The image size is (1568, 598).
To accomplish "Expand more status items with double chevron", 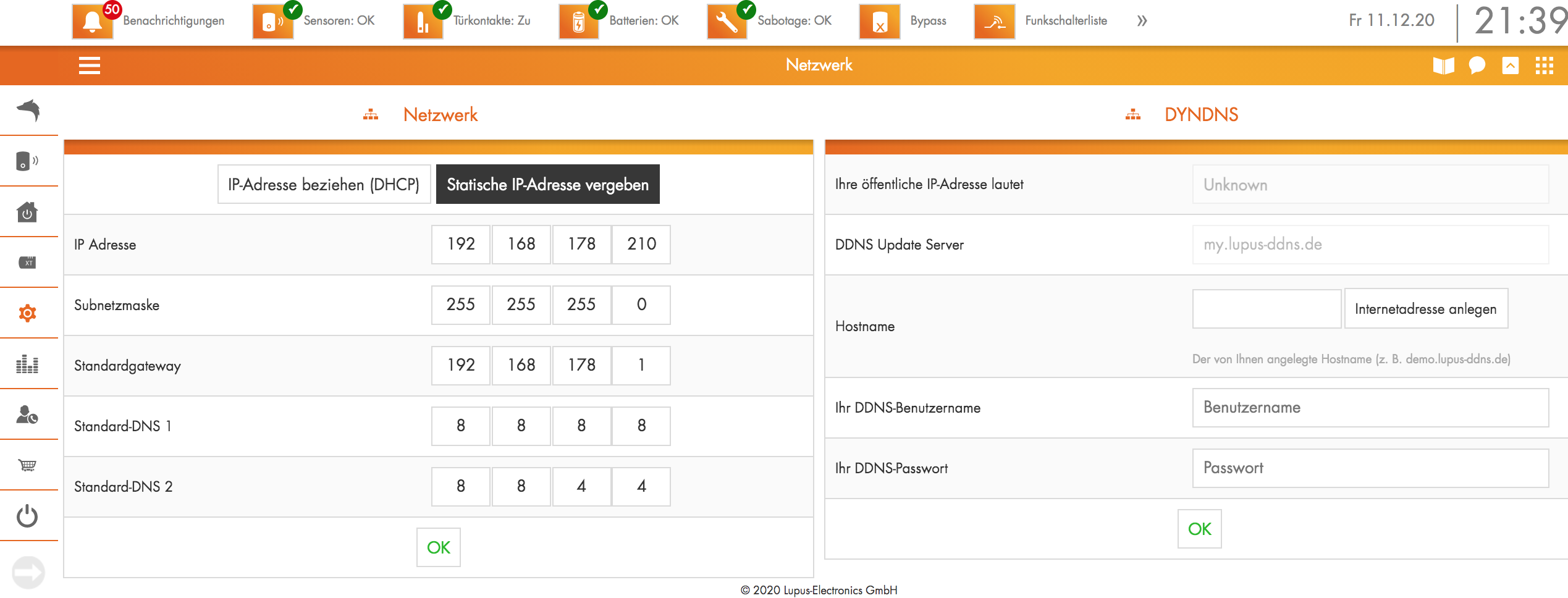I will tap(1142, 21).
